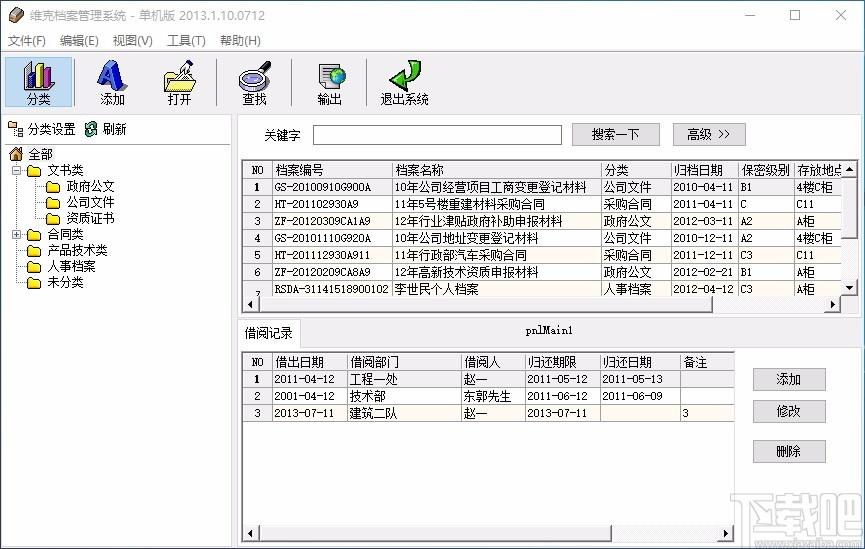Select the 合同类 folder node

point(55,234)
